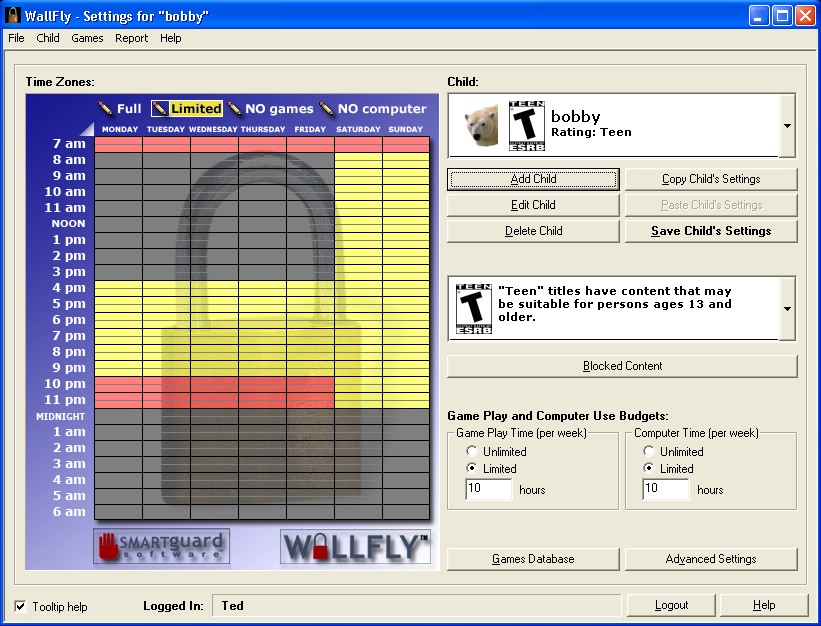Open the Report menu
This screenshot has height=626, width=821.
click(131, 38)
